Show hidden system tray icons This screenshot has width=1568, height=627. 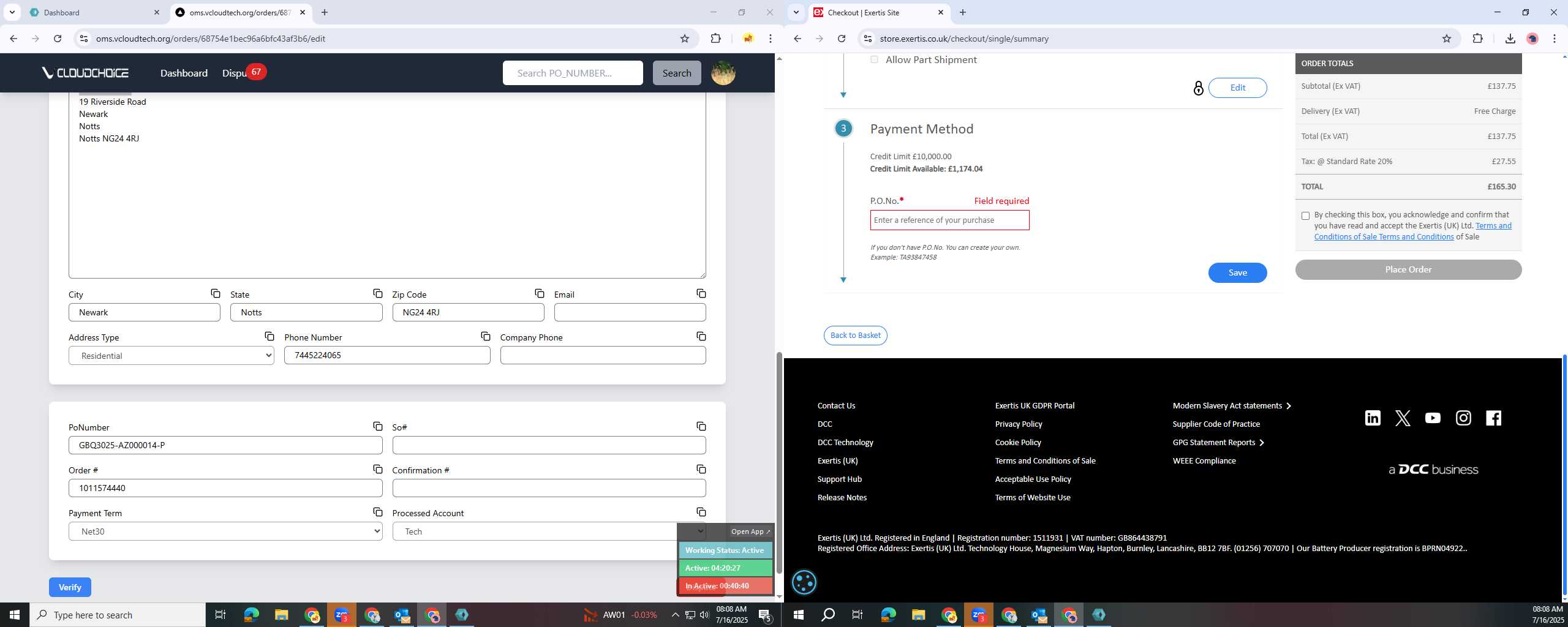tap(675, 615)
